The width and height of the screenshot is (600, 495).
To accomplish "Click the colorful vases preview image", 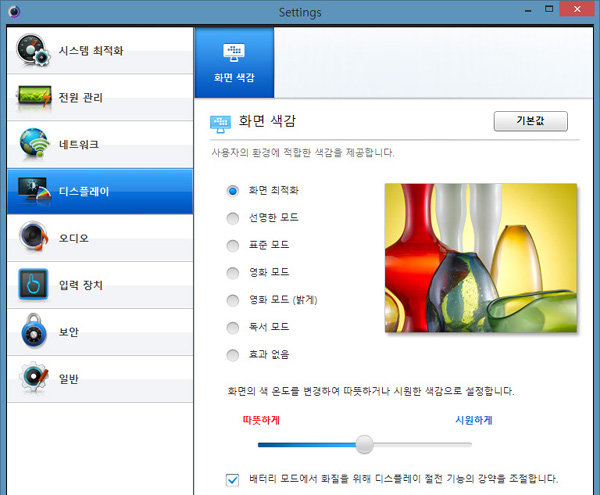I will click(481, 258).
